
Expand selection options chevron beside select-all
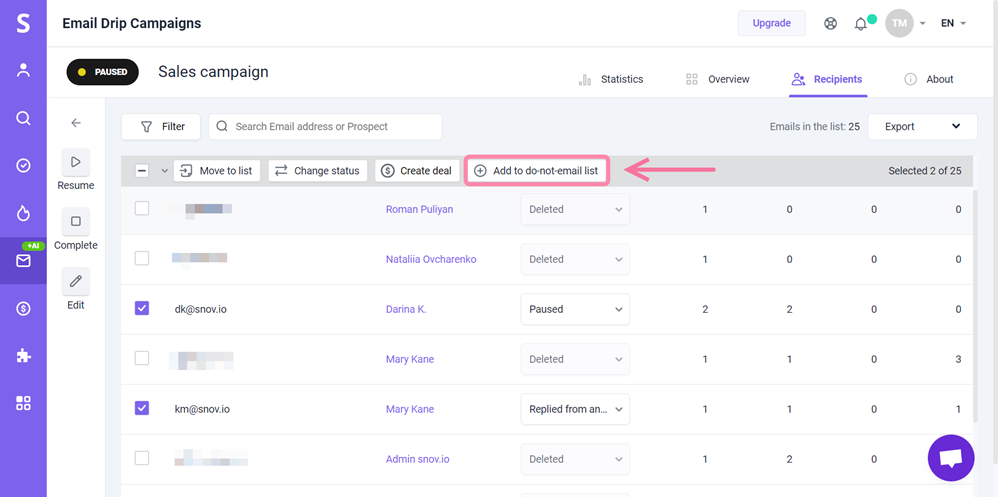tap(164, 171)
